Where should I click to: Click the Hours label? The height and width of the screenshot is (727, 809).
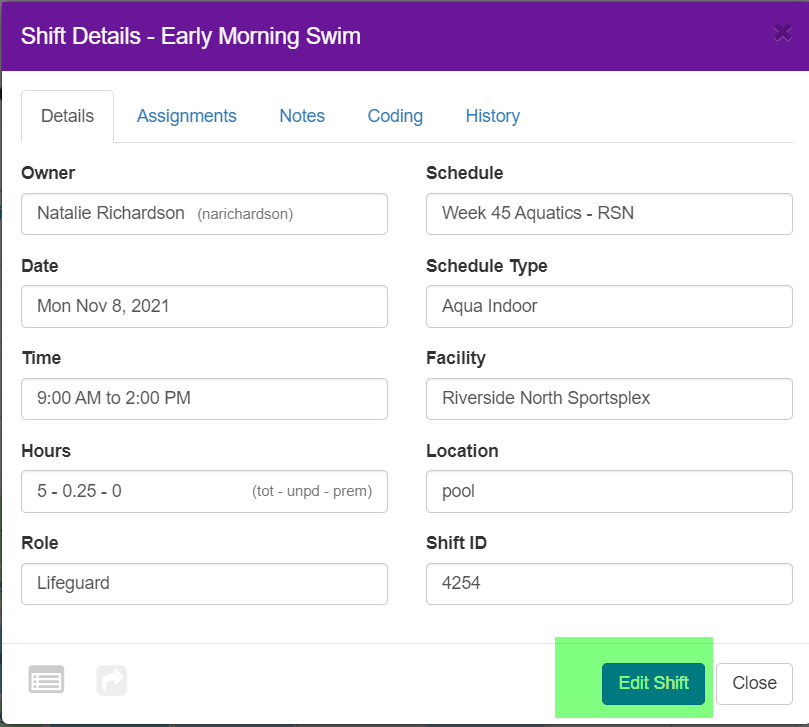(x=46, y=451)
